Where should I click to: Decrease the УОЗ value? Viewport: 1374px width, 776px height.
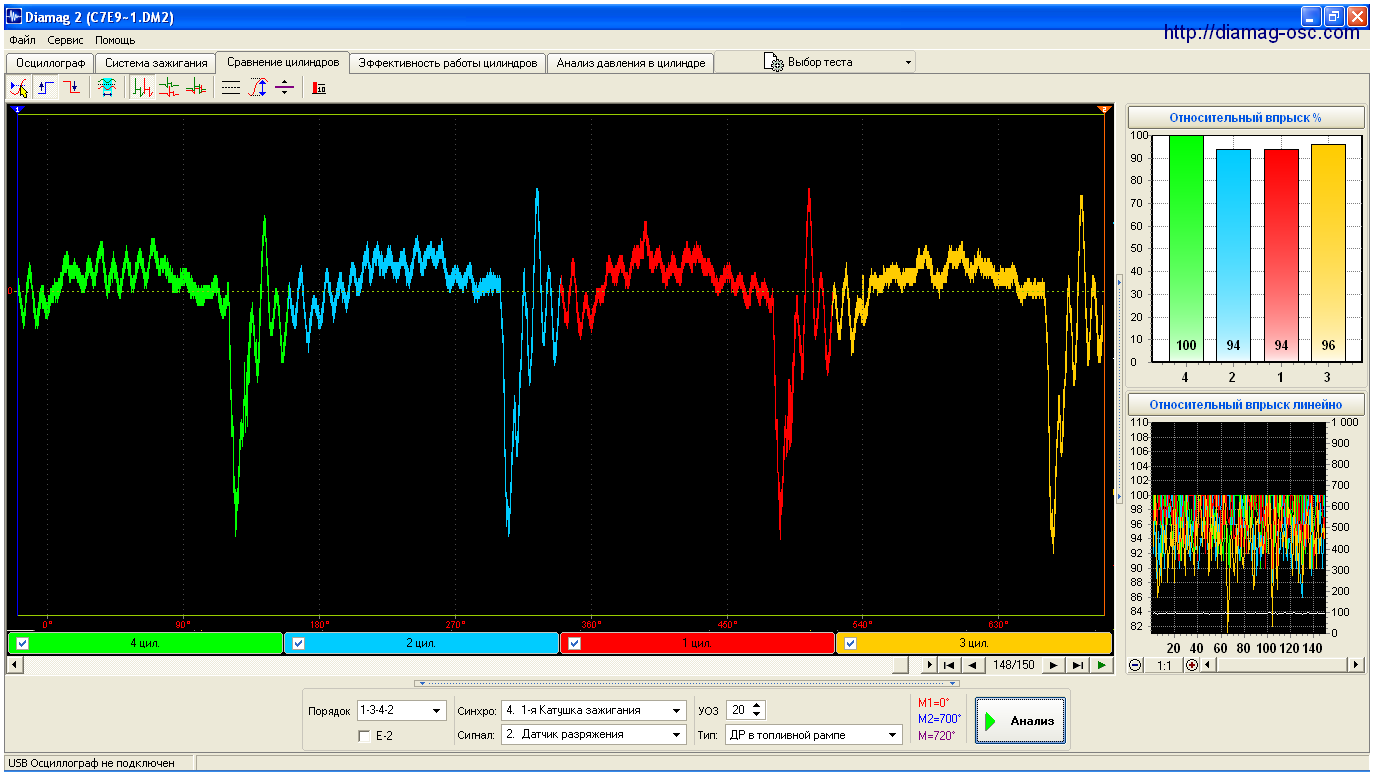click(757, 714)
